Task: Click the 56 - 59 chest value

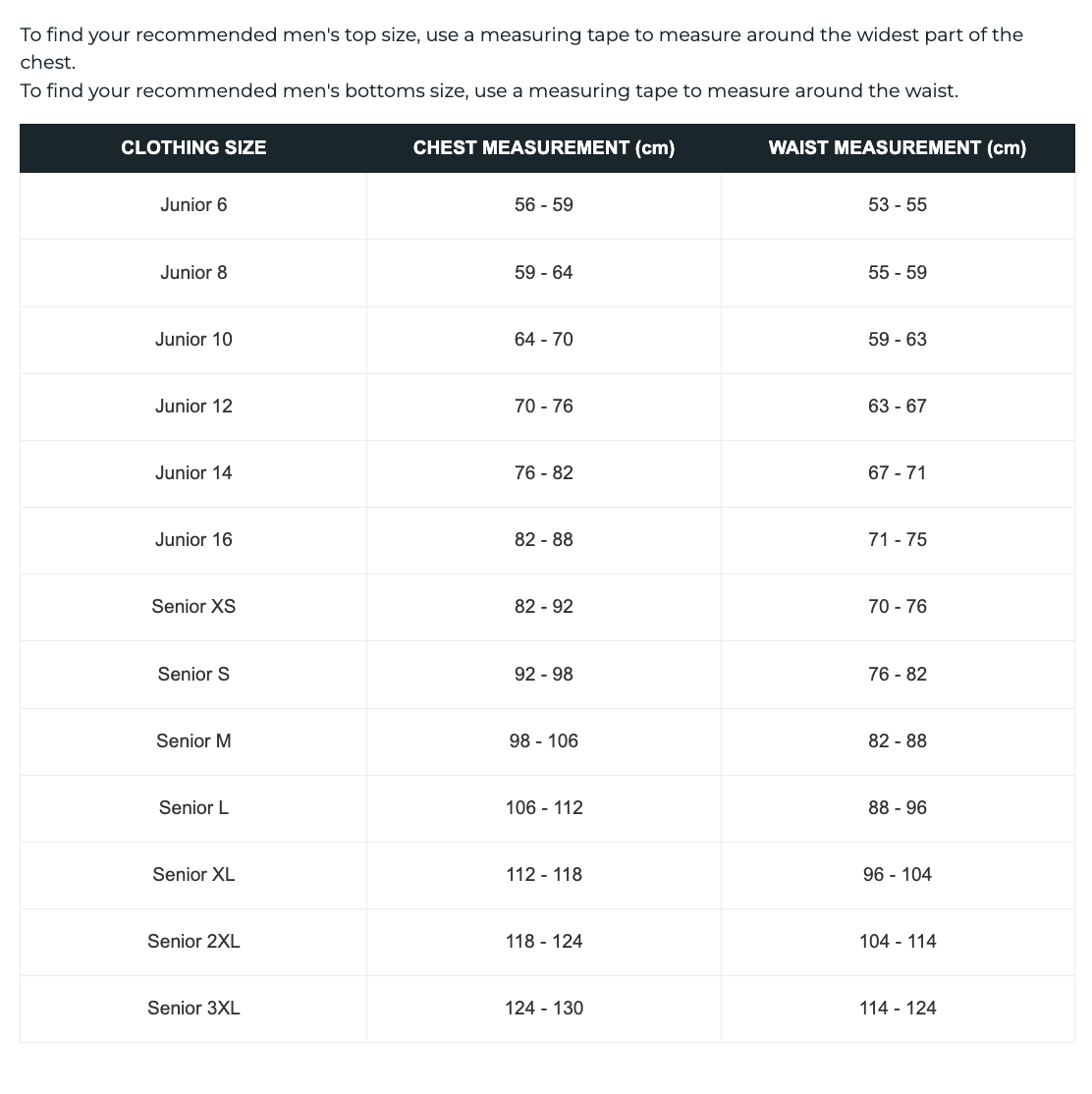Action: [x=544, y=205]
